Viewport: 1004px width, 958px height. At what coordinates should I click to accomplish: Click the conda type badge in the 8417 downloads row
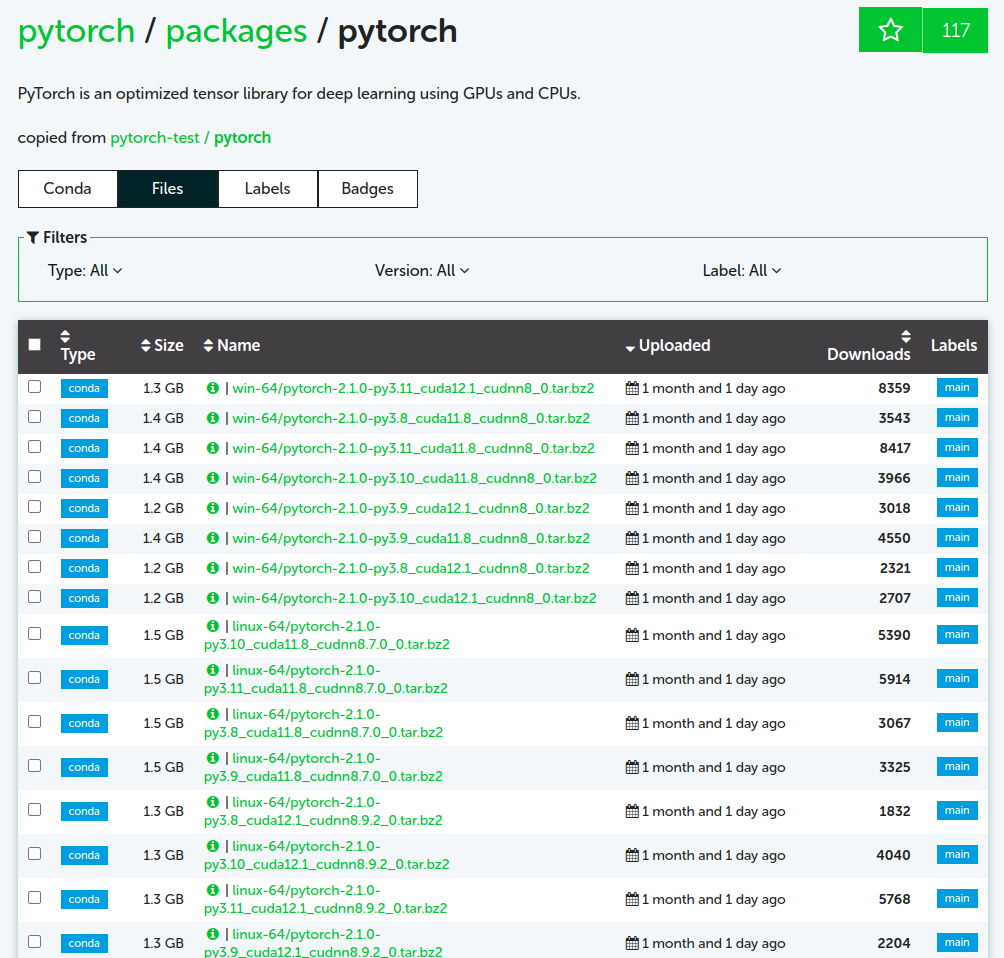[84, 448]
